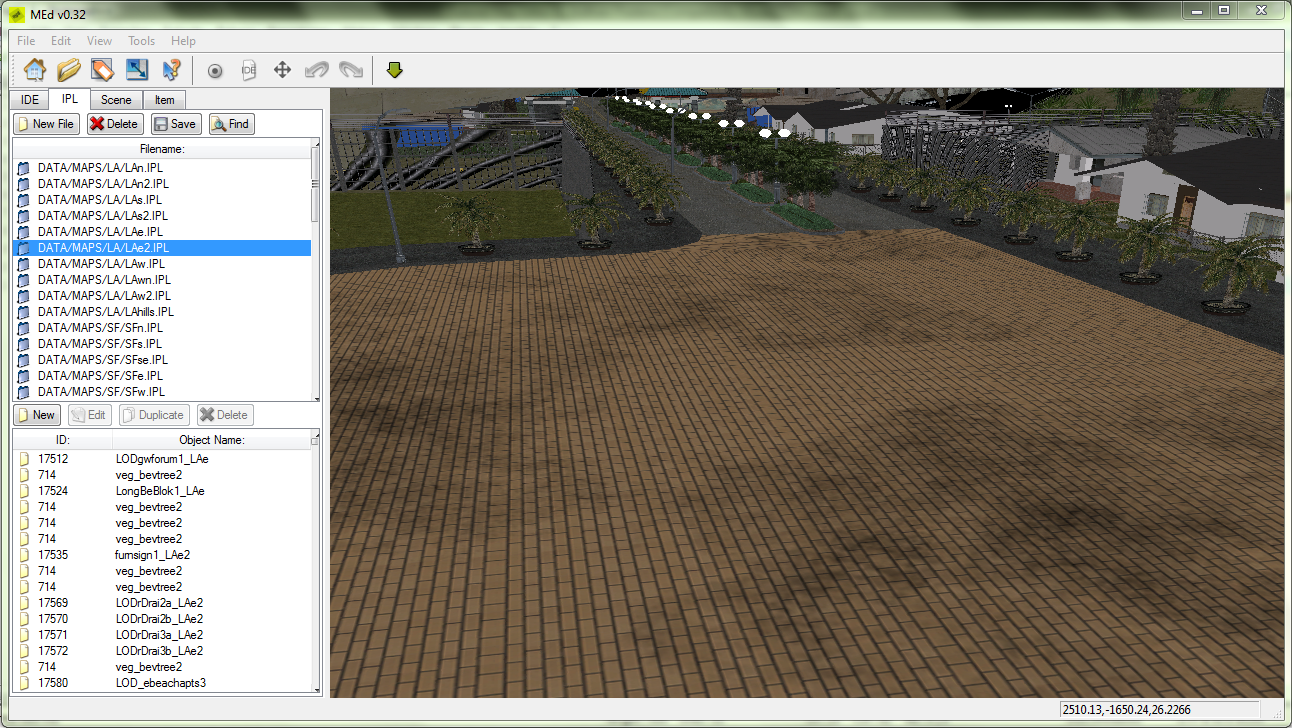Click the file list vertical scrollbar
The width and height of the screenshot is (1292, 728).
click(316, 270)
